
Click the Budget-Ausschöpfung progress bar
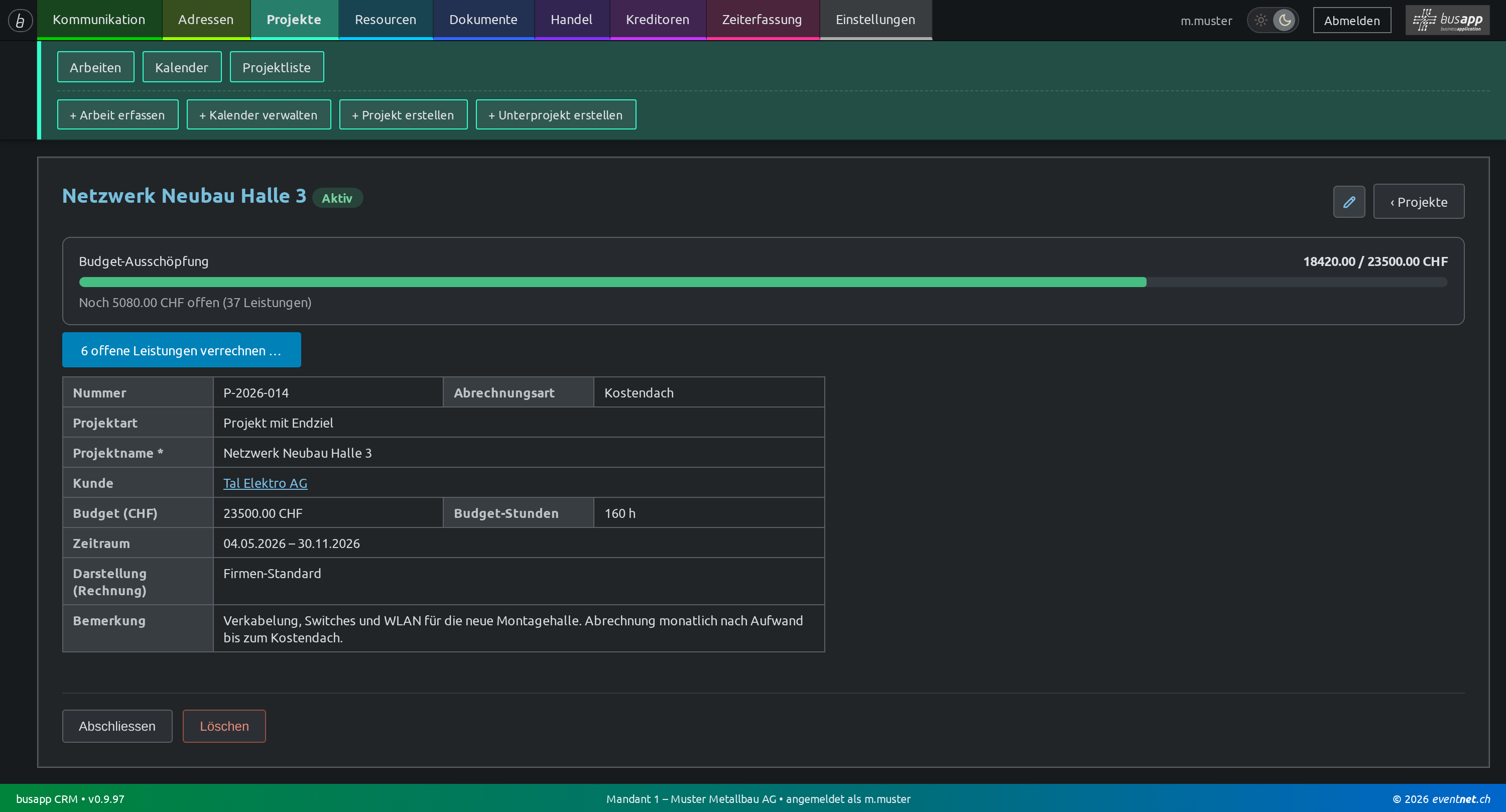763,283
